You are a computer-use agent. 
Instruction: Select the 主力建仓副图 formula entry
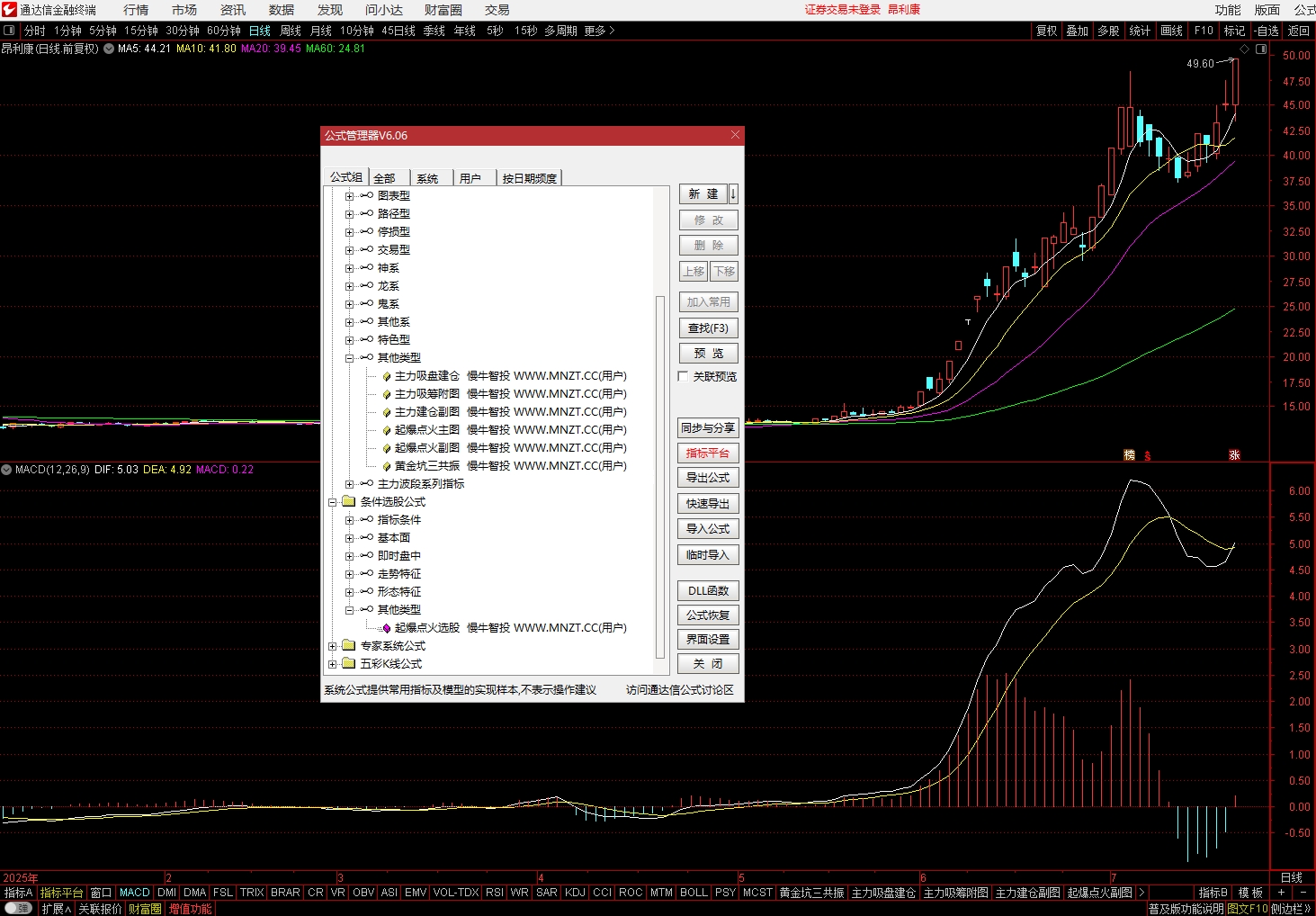[510, 412]
